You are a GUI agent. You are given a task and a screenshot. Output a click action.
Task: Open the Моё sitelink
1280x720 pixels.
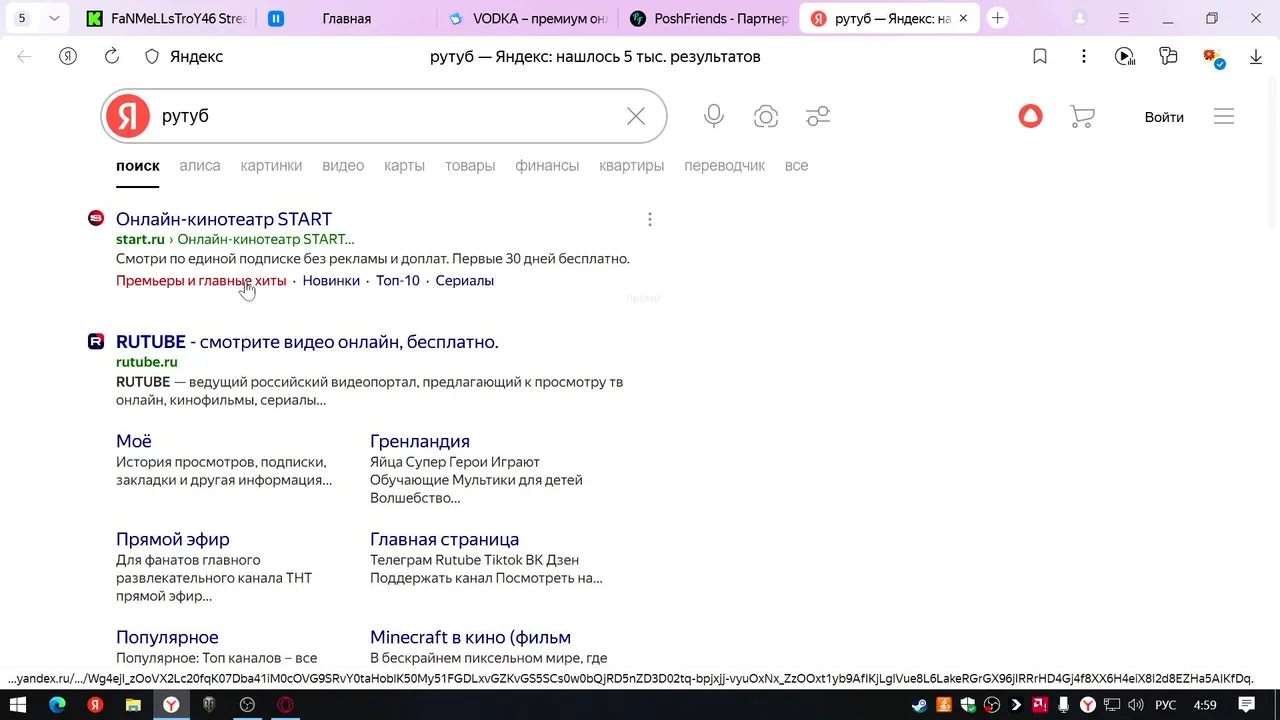134,441
